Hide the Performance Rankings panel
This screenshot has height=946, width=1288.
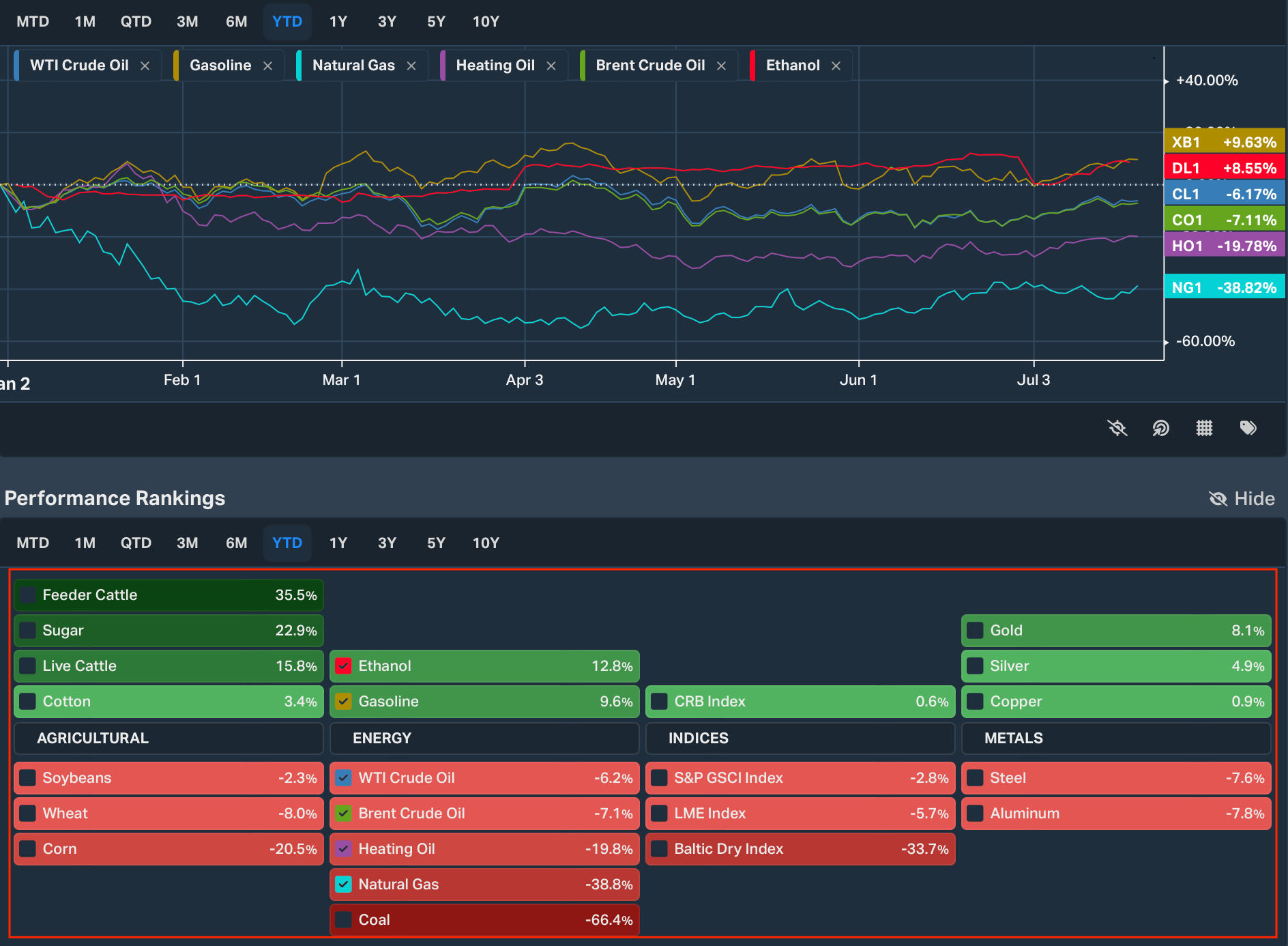click(1242, 498)
